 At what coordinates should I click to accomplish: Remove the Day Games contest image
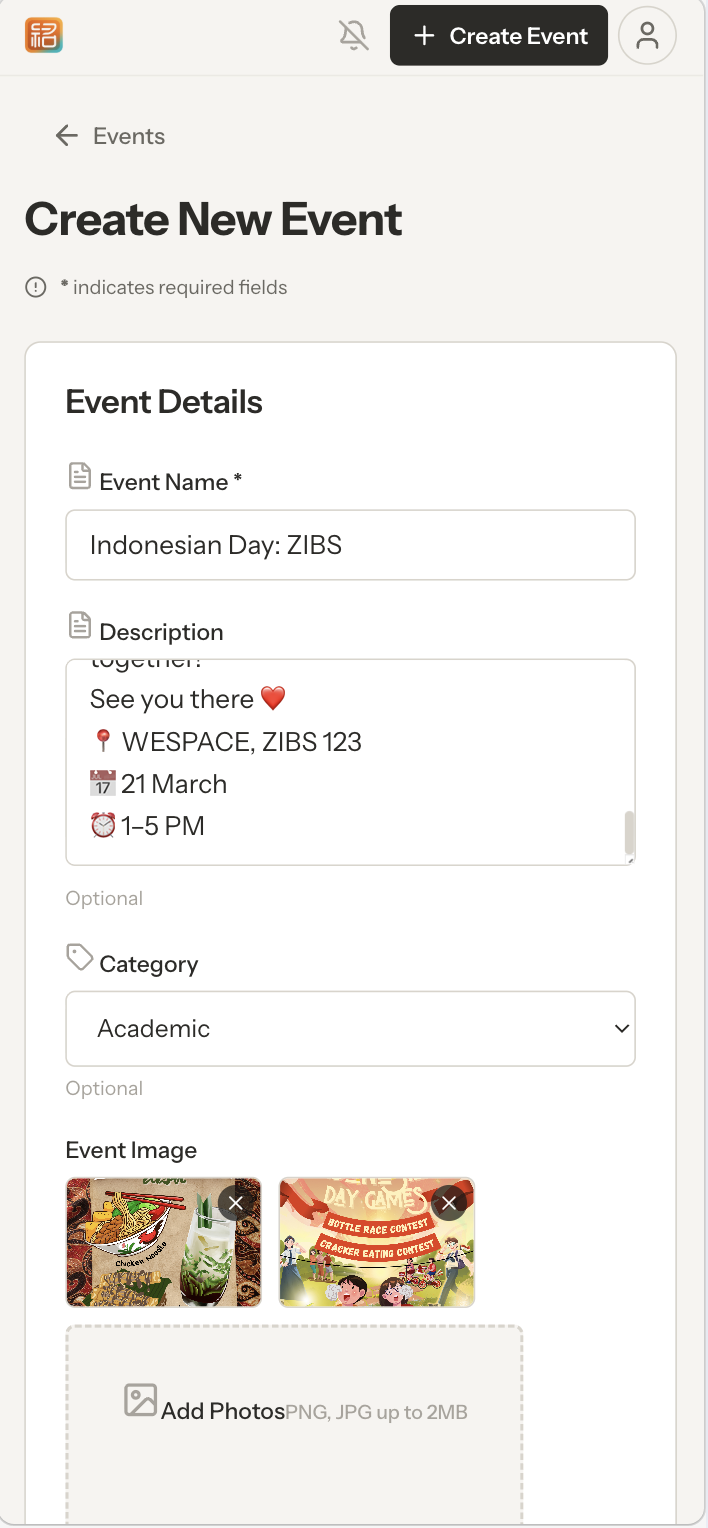pyautogui.click(x=448, y=1203)
